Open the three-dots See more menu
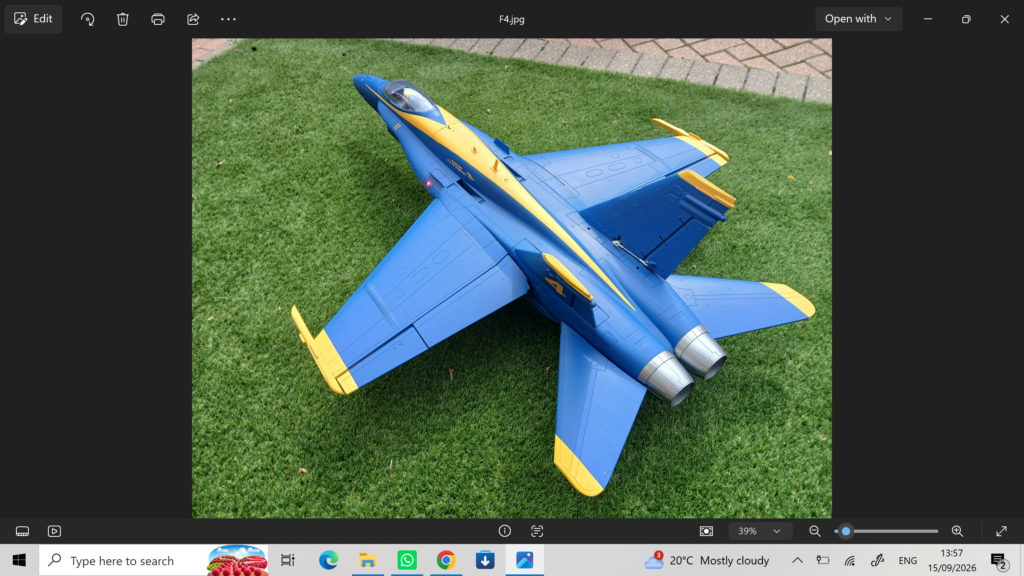 229,19
